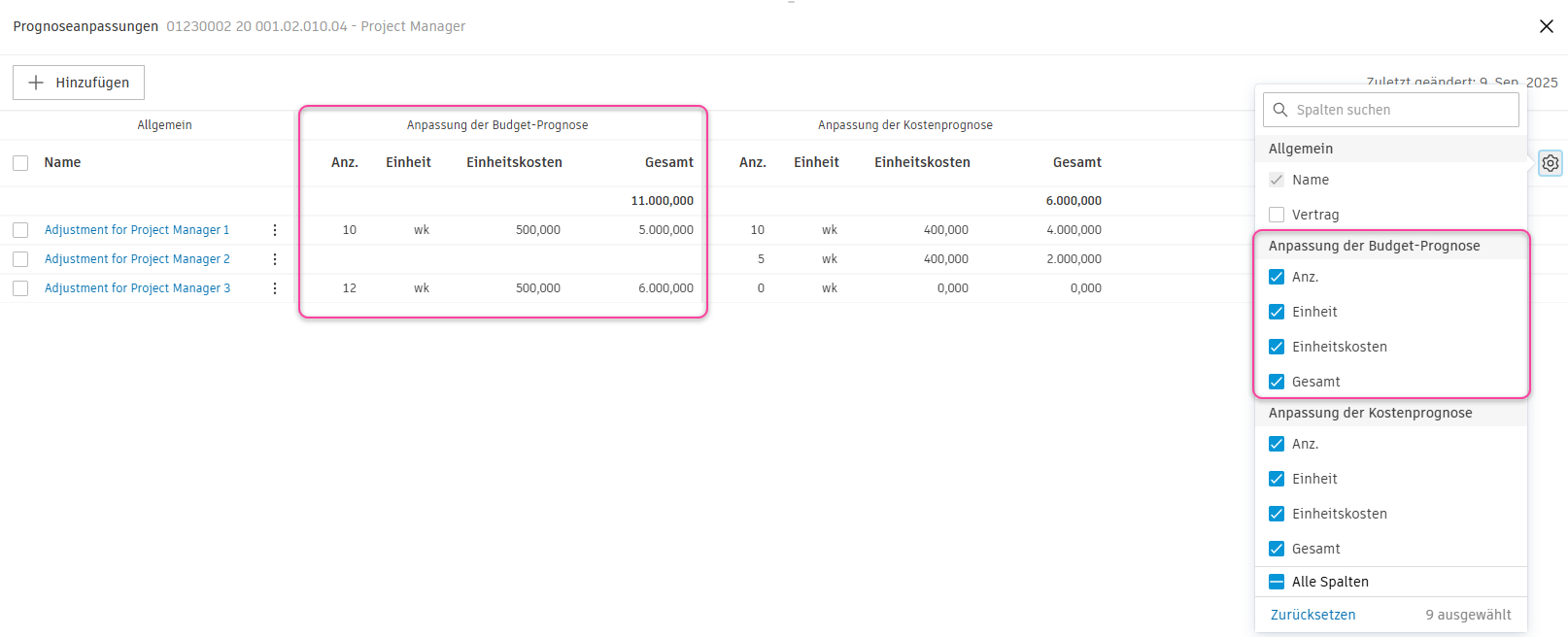Click the Allgemein table group header
The image size is (1568, 637).
click(164, 125)
